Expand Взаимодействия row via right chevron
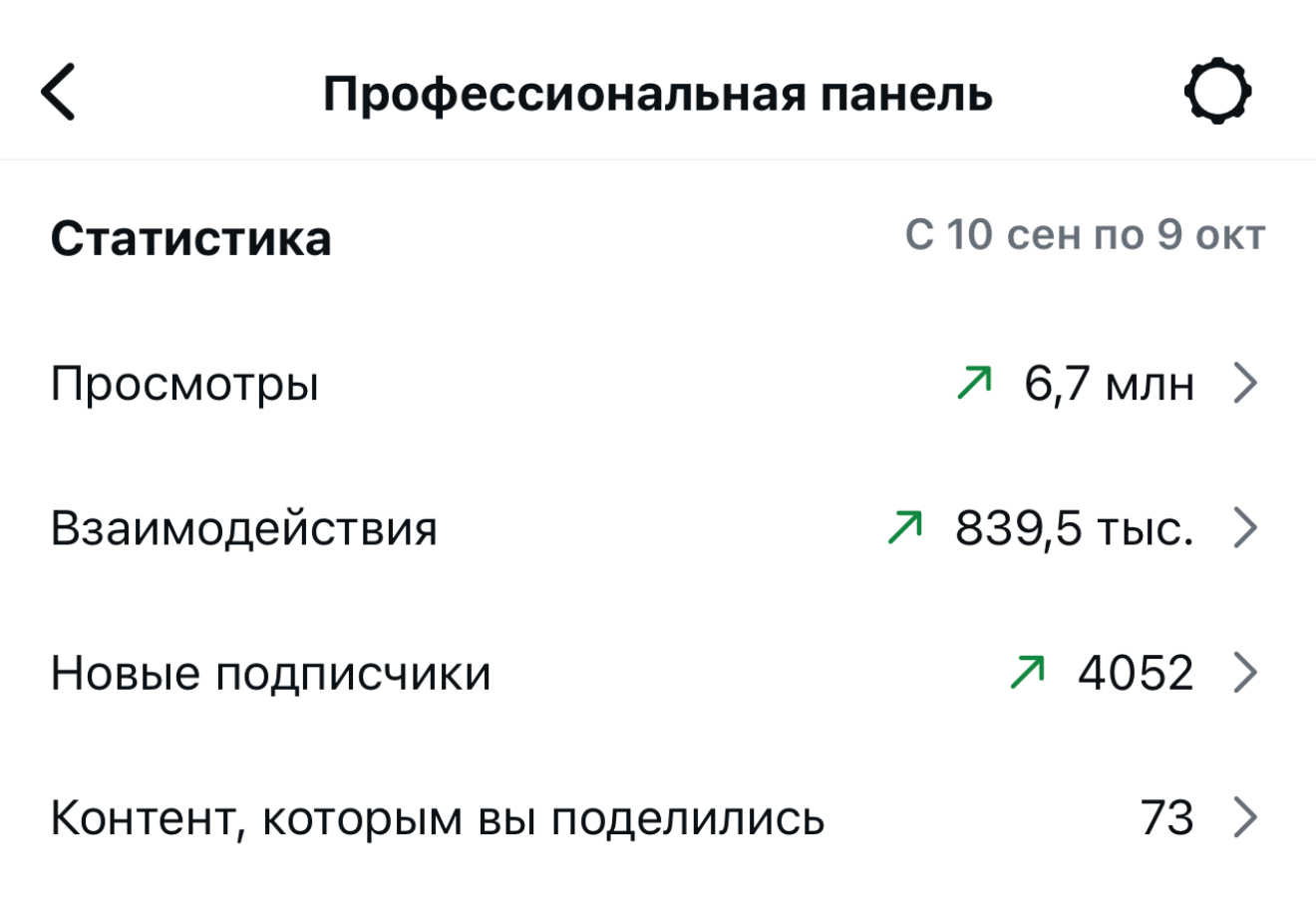This screenshot has height=911, width=1316. point(1245,527)
